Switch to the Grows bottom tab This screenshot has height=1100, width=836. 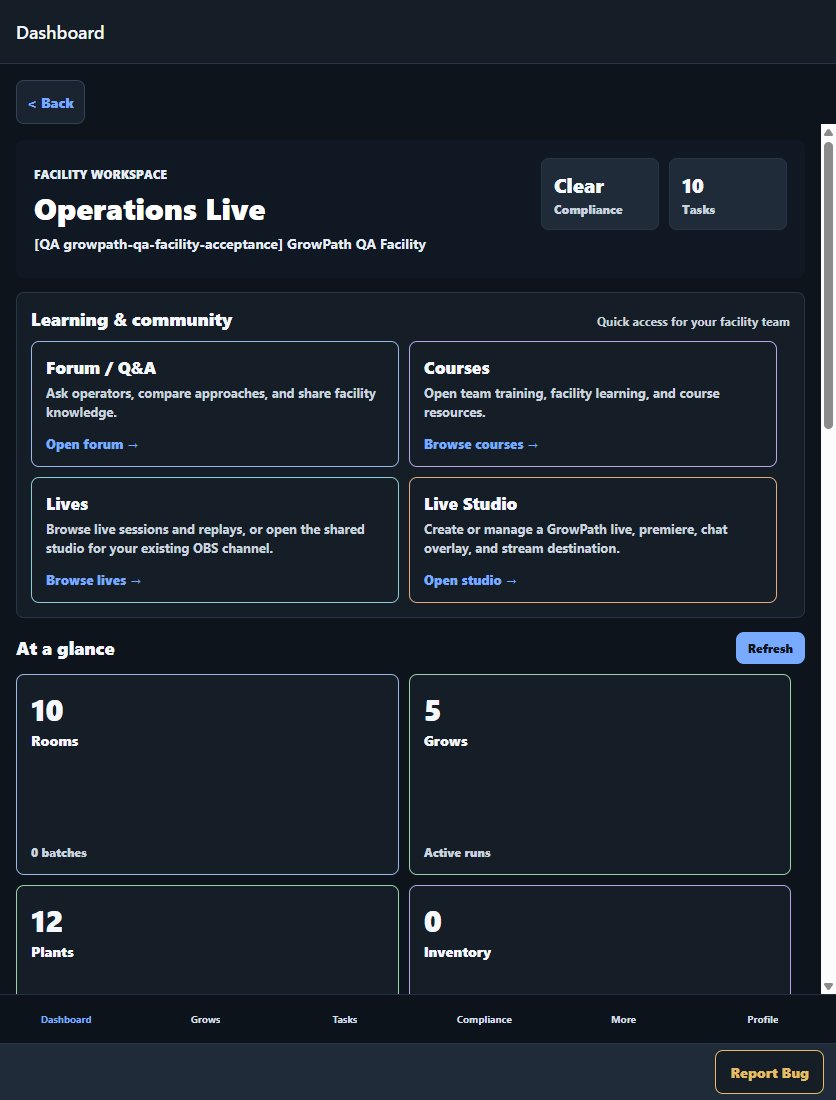205,1019
